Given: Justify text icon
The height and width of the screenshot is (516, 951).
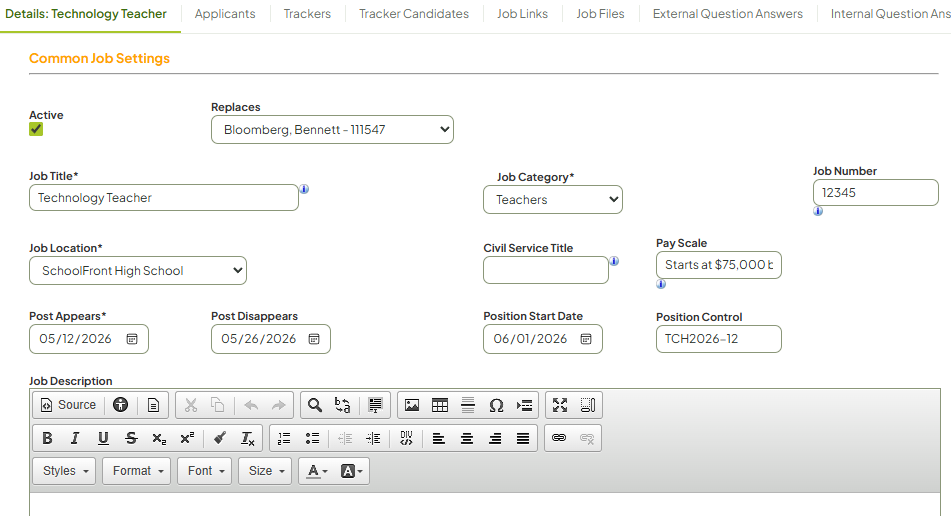Looking at the screenshot, I should 523,438.
